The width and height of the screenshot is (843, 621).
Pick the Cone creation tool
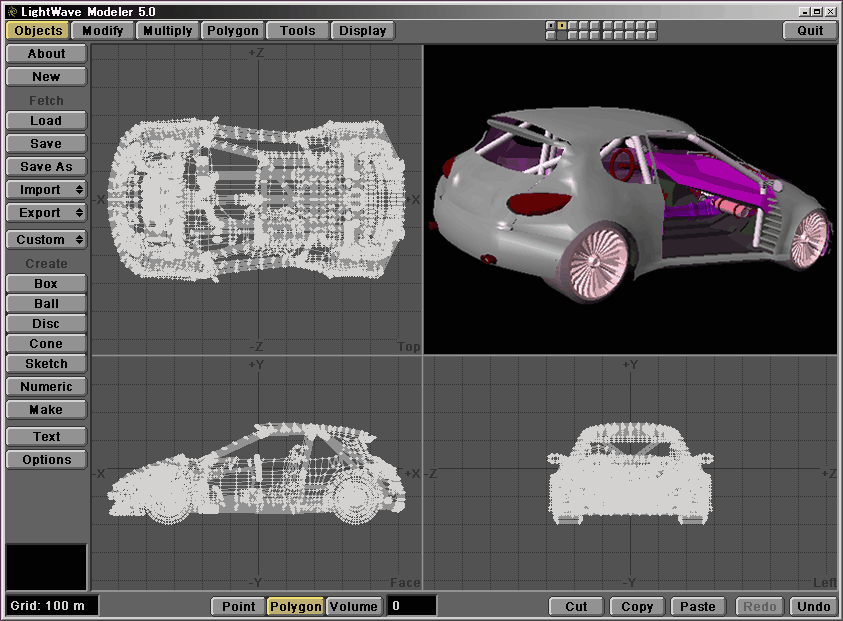[x=46, y=344]
